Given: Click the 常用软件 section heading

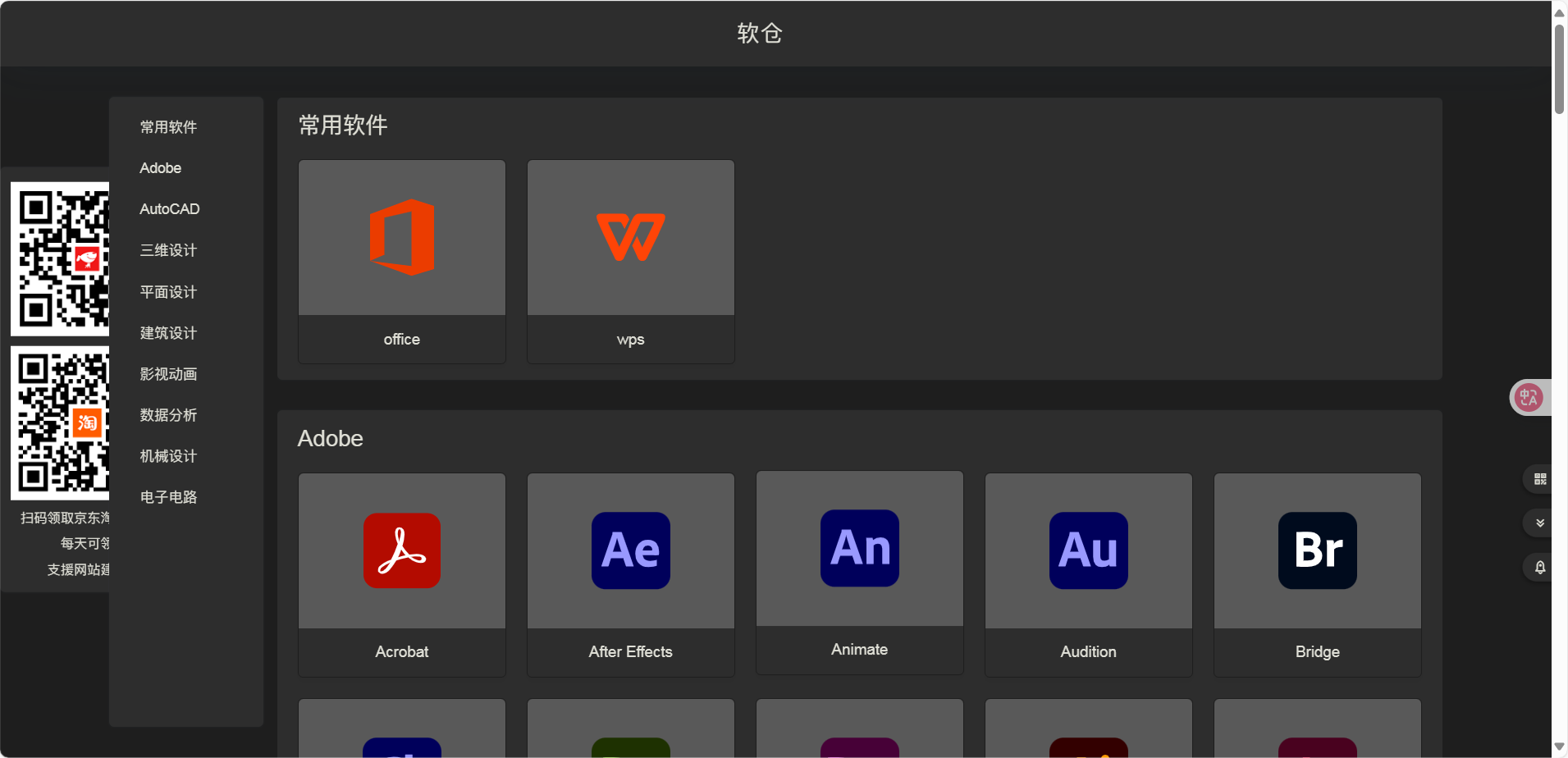Looking at the screenshot, I should click(343, 126).
